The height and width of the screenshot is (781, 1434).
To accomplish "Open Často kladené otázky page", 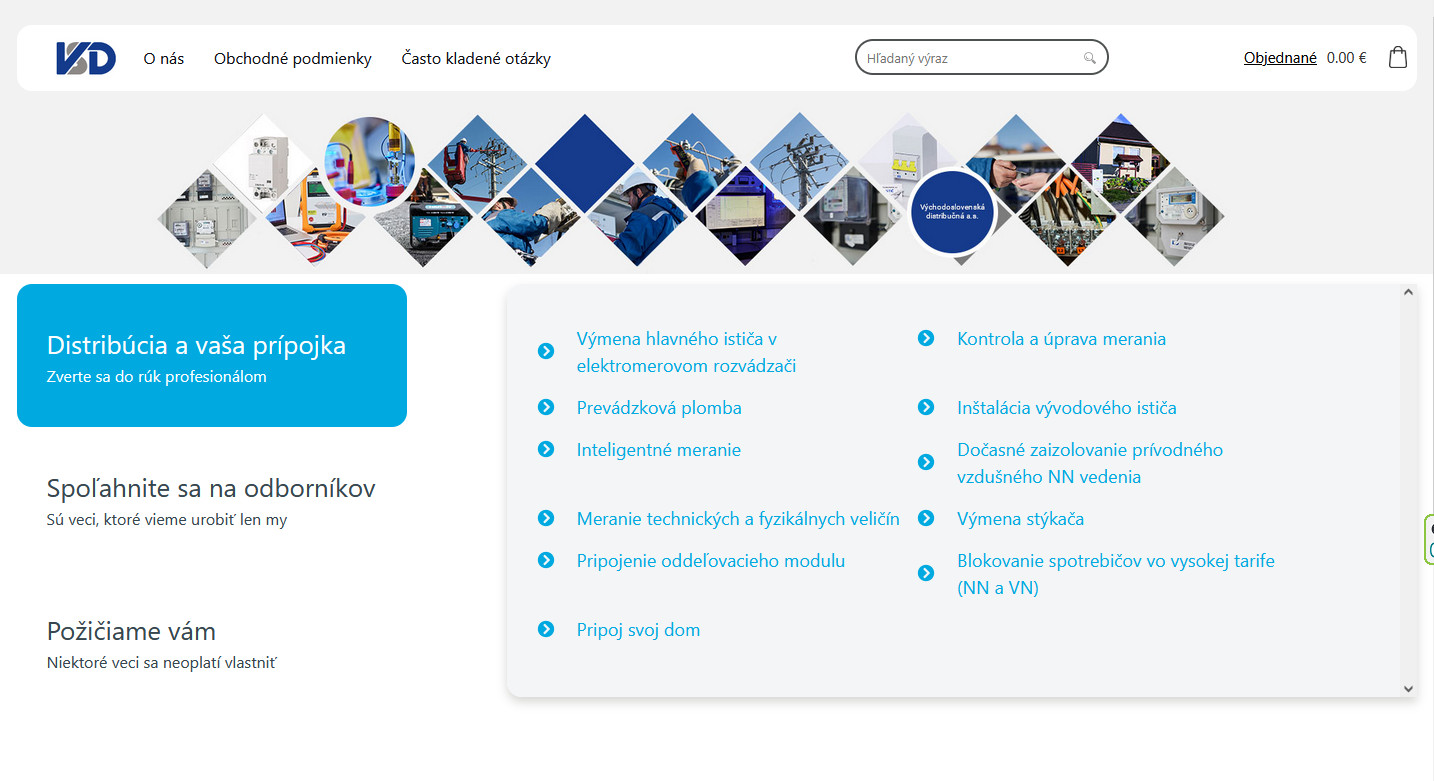I will [x=476, y=59].
